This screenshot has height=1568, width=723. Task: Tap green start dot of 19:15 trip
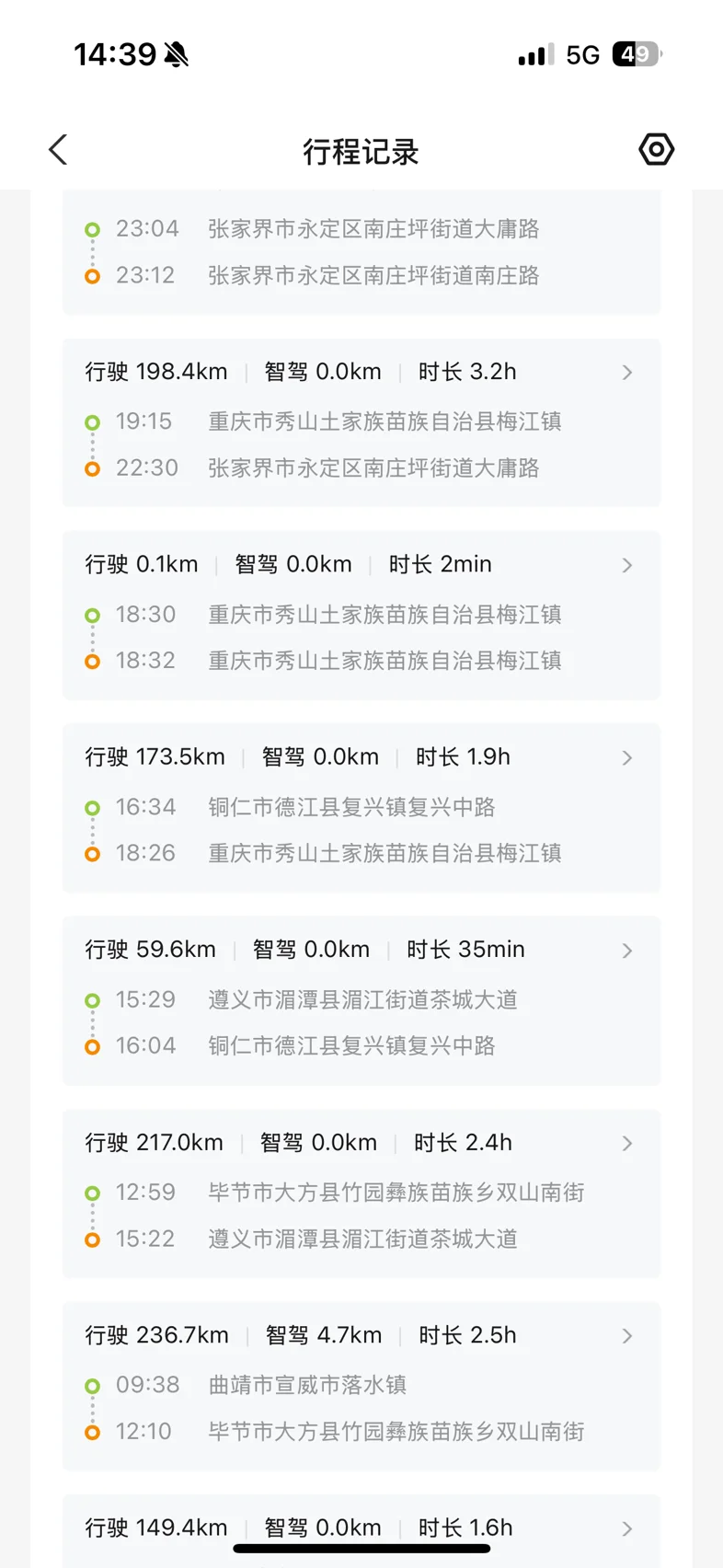pos(92,422)
